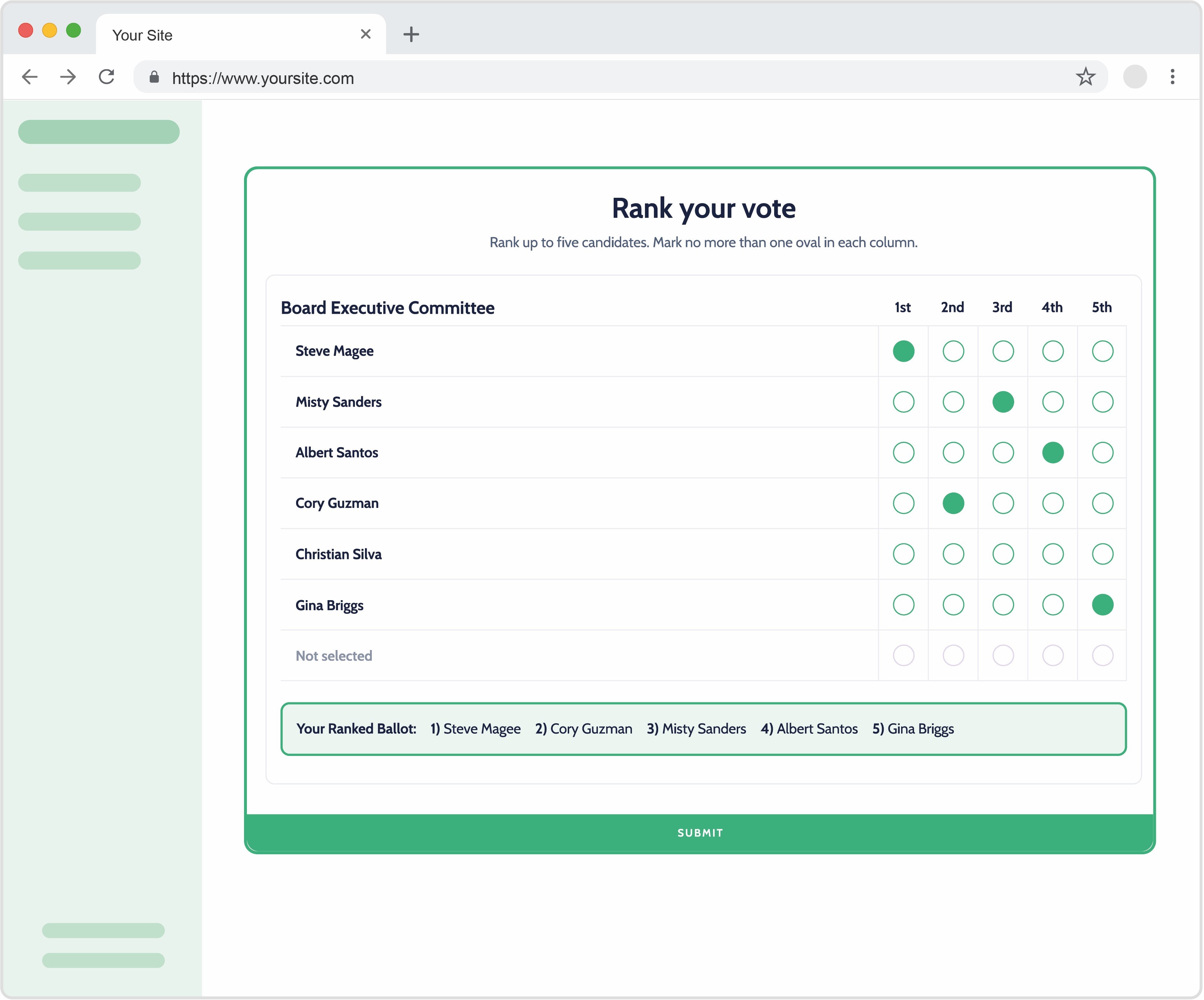Click the padlock site info icon
This screenshot has width=1204, height=1000.
(x=154, y=78)
